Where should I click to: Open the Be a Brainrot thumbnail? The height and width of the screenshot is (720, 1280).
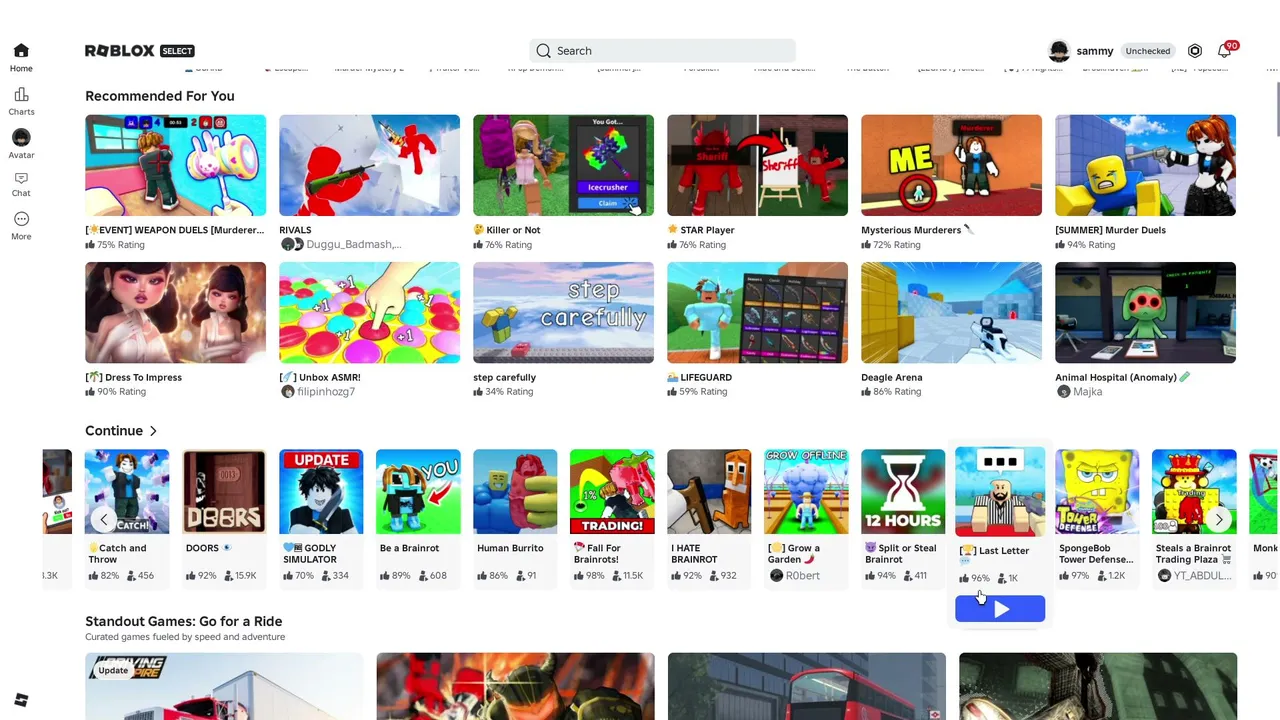coord(418,492)
